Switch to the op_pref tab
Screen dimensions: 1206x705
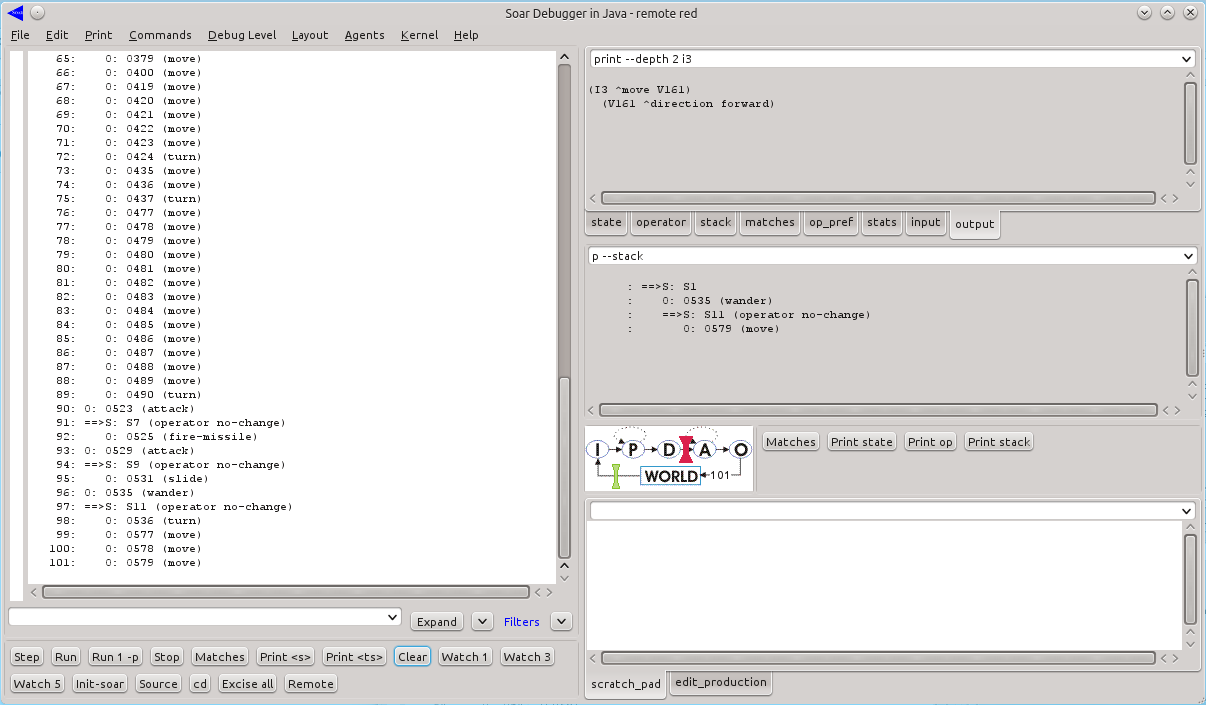click(x=831, y=222)
